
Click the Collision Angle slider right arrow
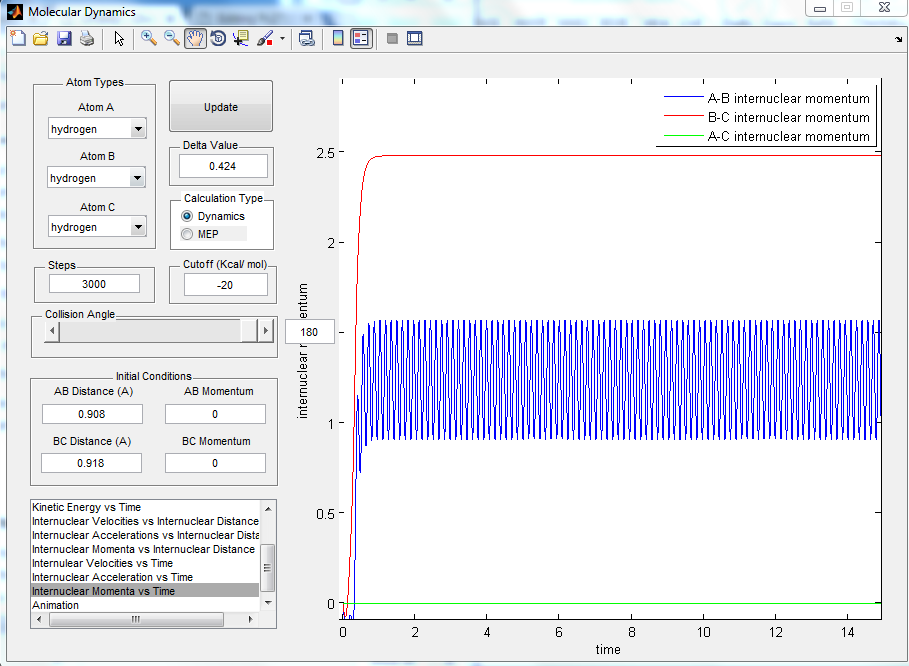point(265,330)
